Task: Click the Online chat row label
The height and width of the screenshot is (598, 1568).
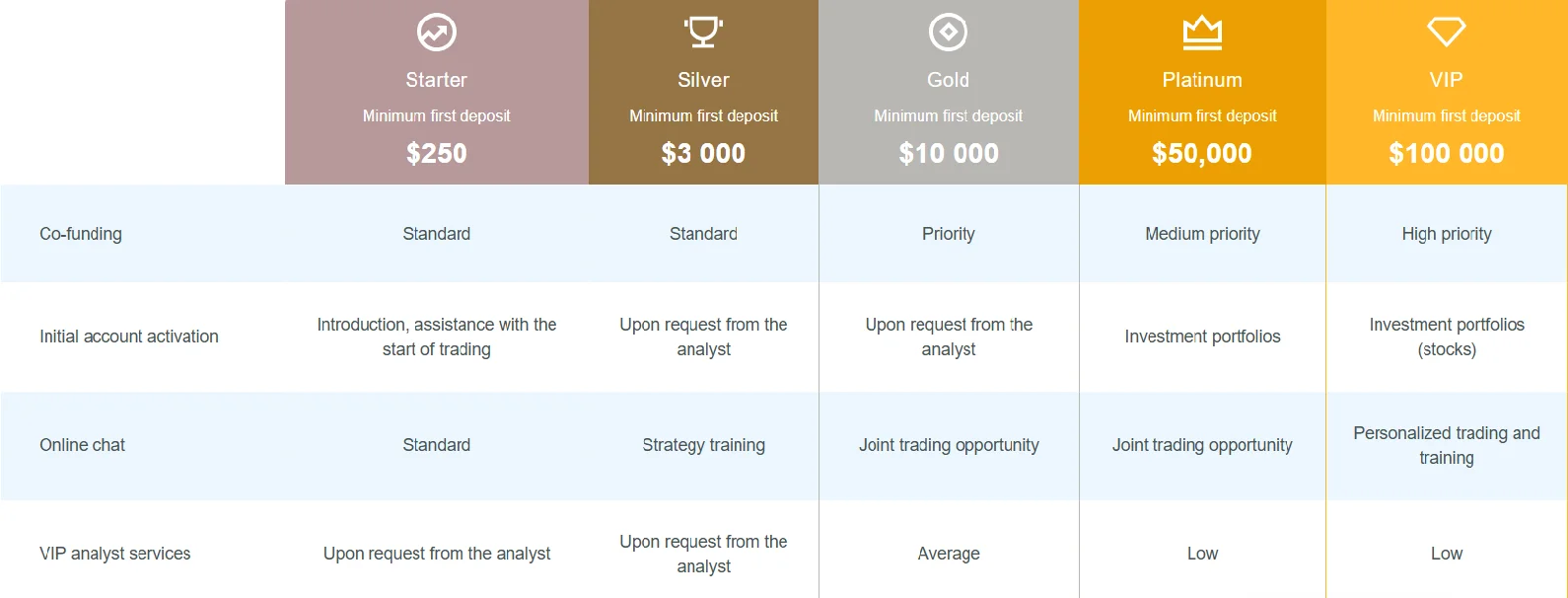Action: (x=82, y=445)
